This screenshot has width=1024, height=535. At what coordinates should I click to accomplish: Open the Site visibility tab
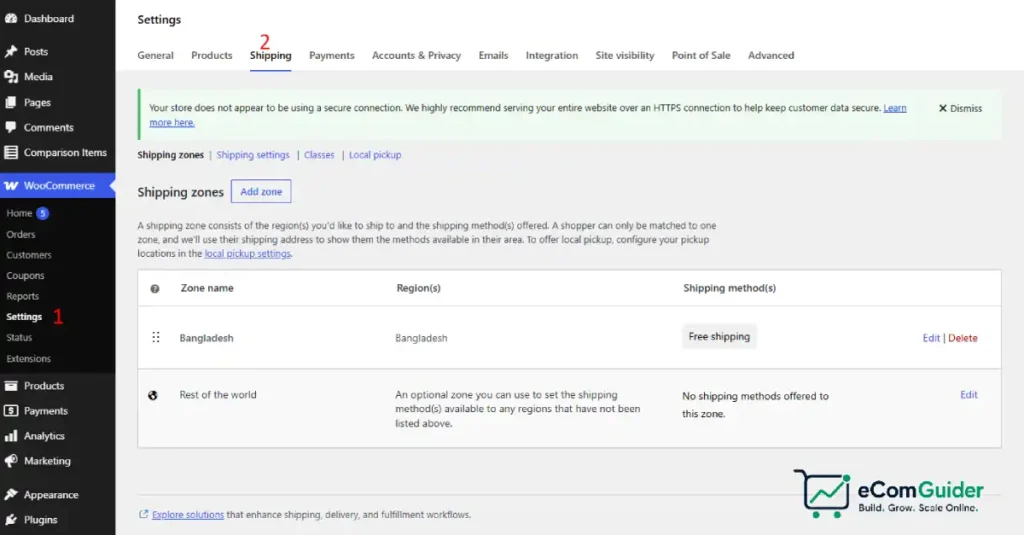[625, 56]
